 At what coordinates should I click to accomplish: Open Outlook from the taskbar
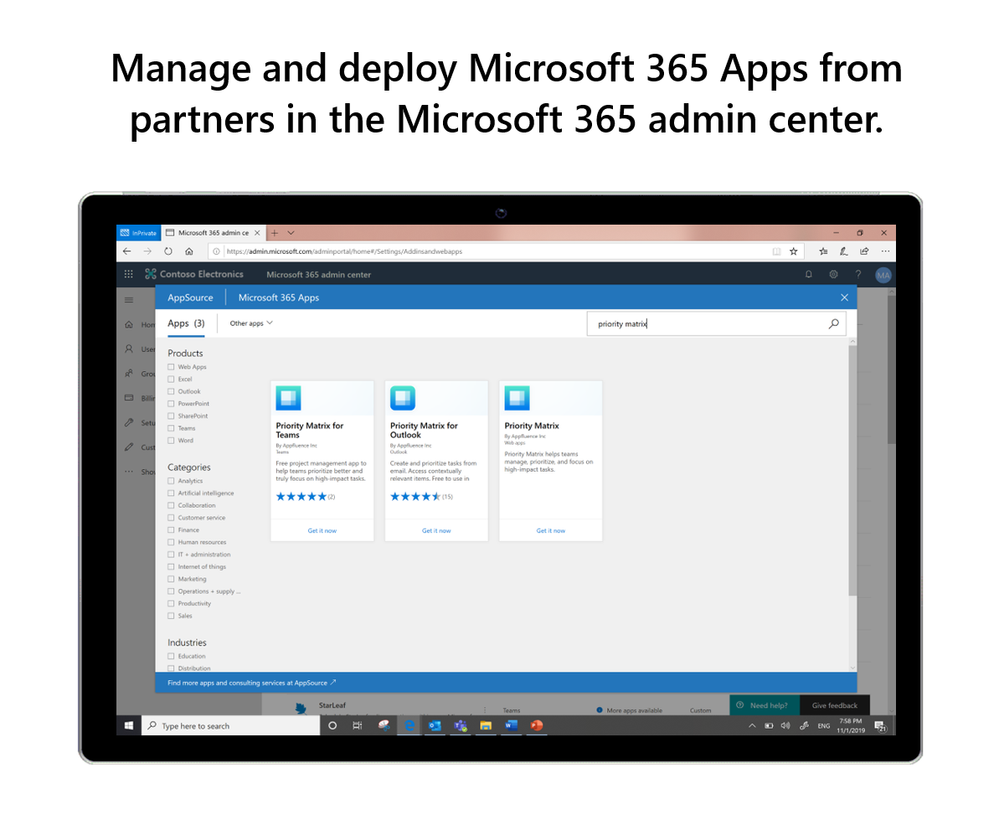[435, 726]
